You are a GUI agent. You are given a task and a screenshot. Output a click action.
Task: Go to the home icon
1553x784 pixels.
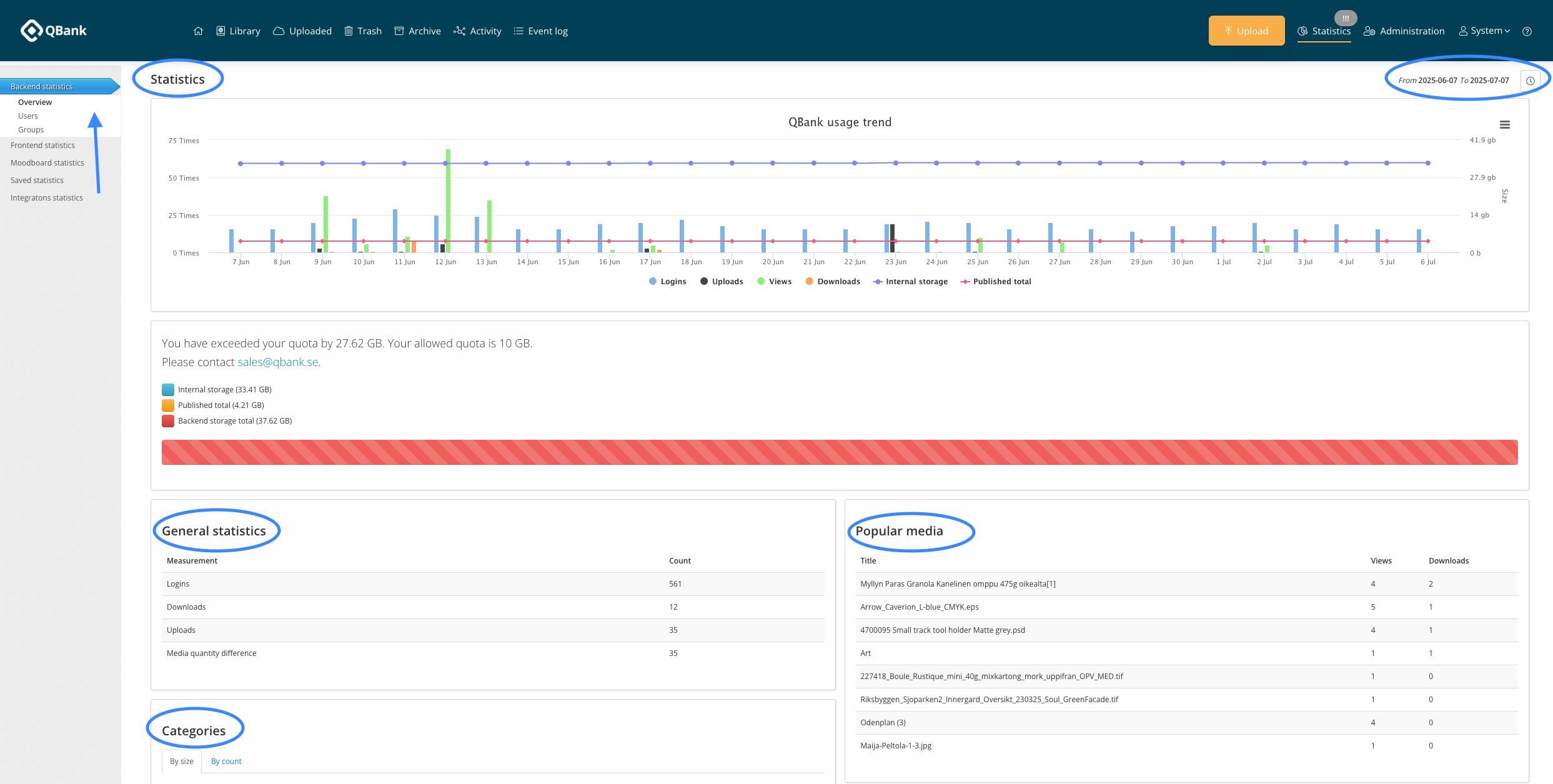click(x=198, y=31)
